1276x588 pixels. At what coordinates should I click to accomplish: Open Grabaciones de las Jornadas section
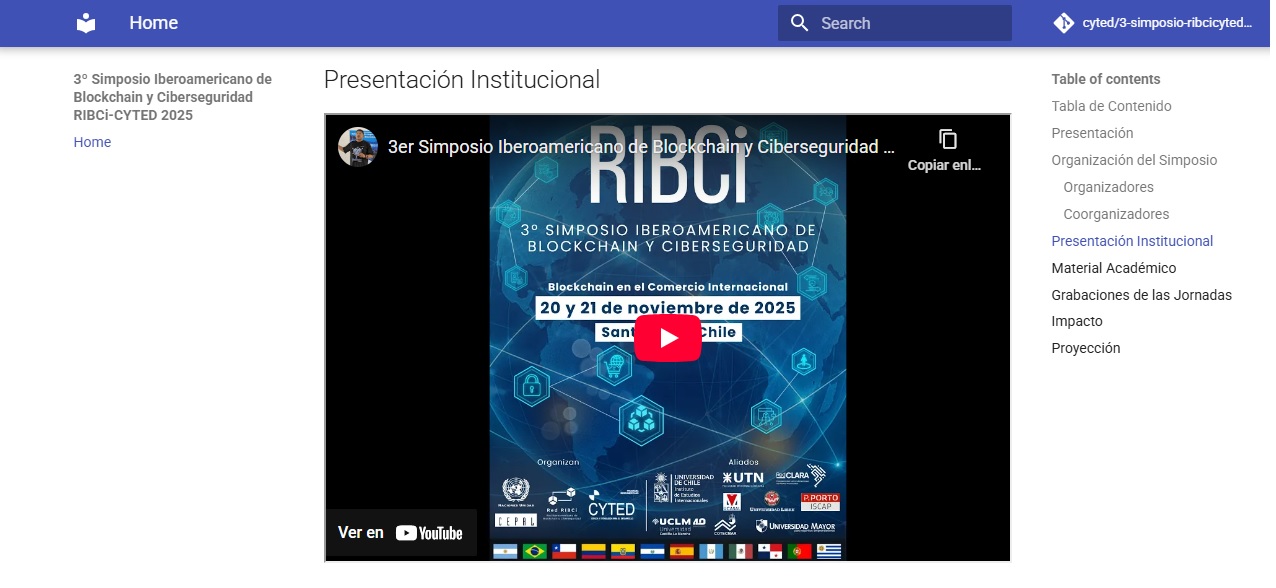[1141, 295]
